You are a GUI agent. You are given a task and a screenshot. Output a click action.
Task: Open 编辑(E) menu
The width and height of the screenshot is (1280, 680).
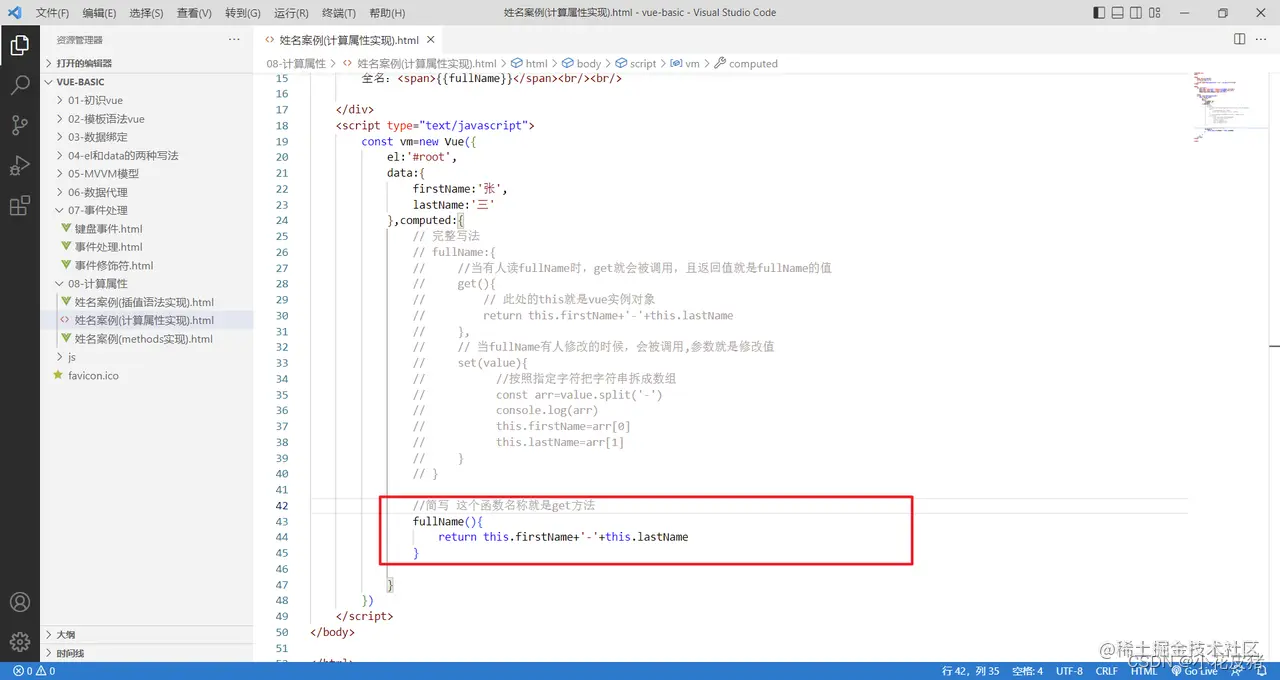tap(99, 13)
